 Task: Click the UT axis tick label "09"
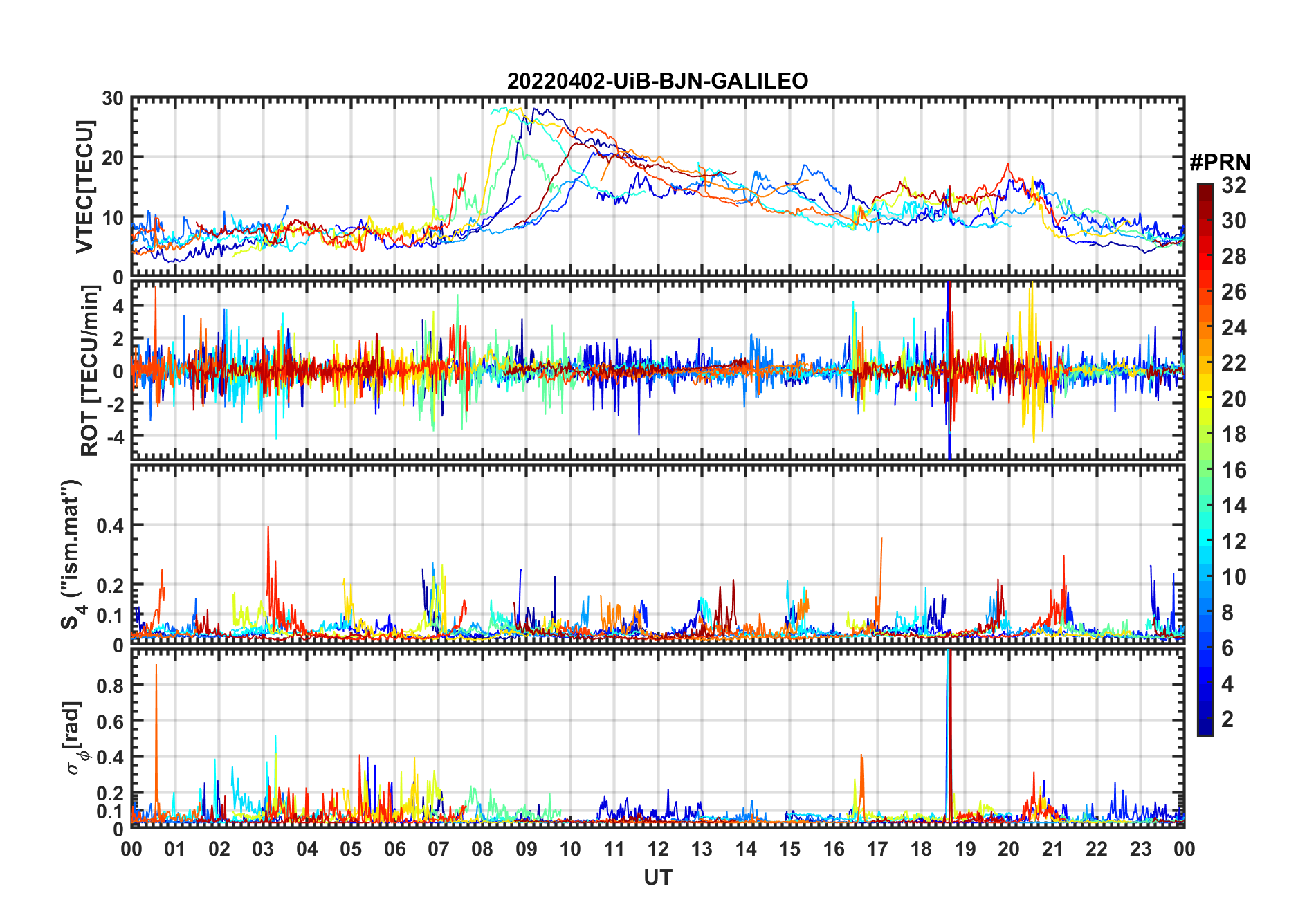coord(527,849)
